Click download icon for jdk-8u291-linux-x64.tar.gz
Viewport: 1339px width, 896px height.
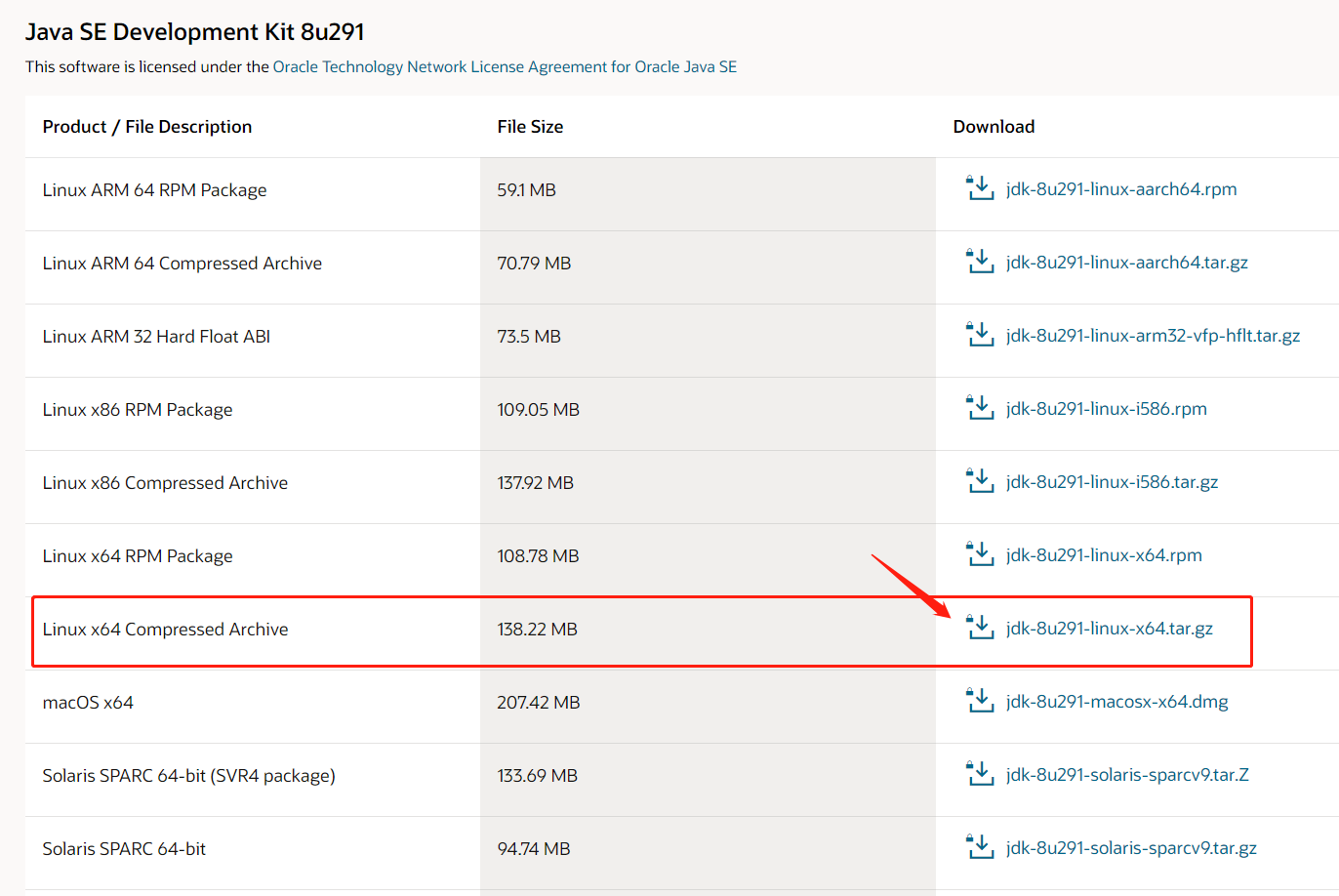click(x=980, y=628)
